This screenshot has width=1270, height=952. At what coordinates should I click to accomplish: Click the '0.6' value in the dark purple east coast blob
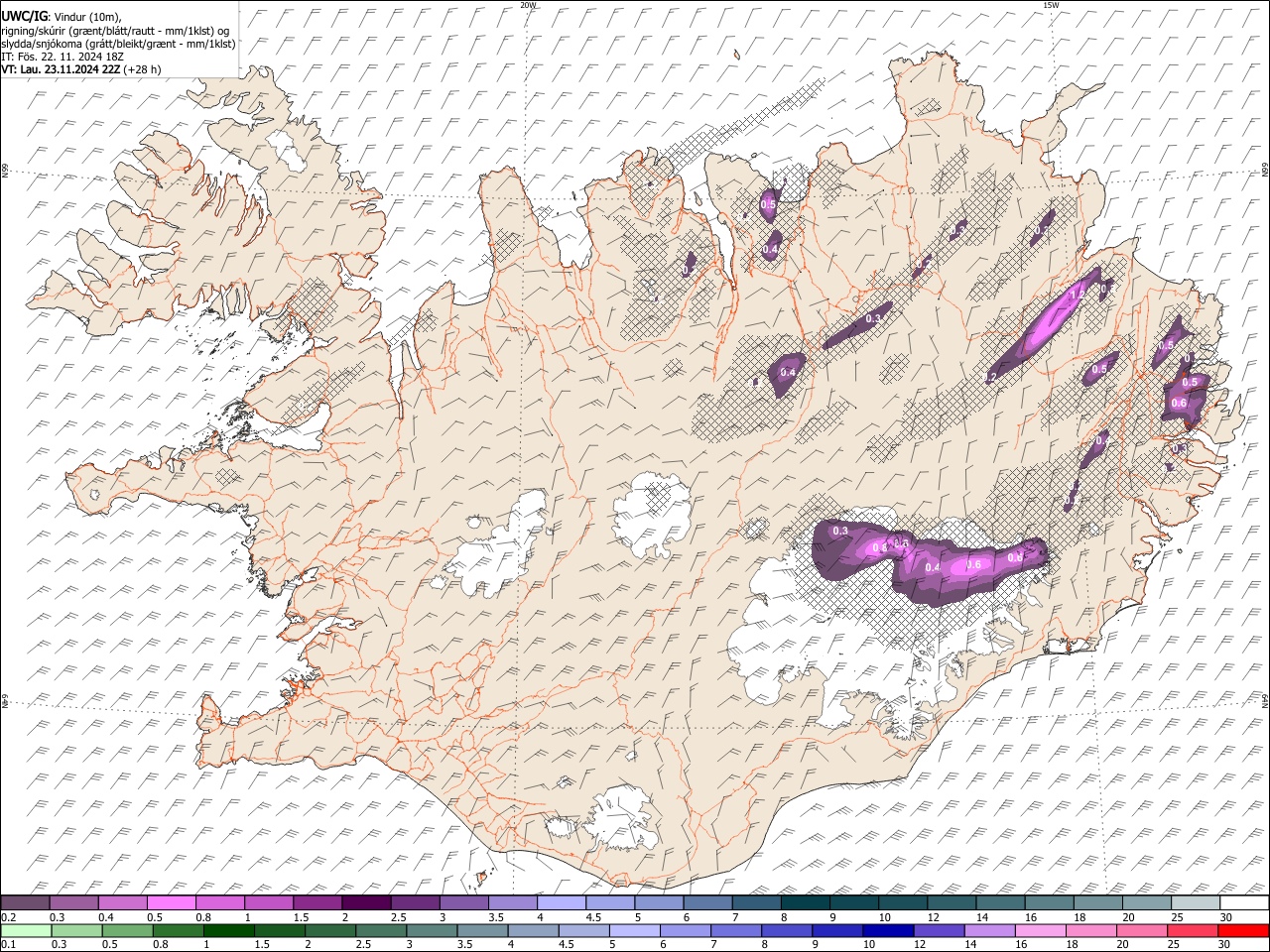[x=1179, y=404]
